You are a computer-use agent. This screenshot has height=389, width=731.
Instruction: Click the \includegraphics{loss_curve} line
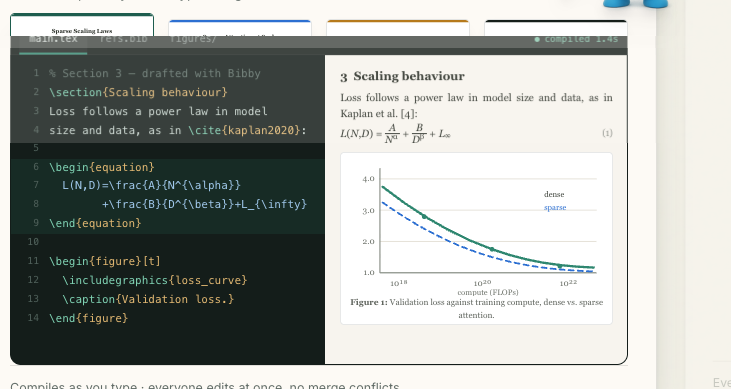pyautogui.click(x=155, y=280)
